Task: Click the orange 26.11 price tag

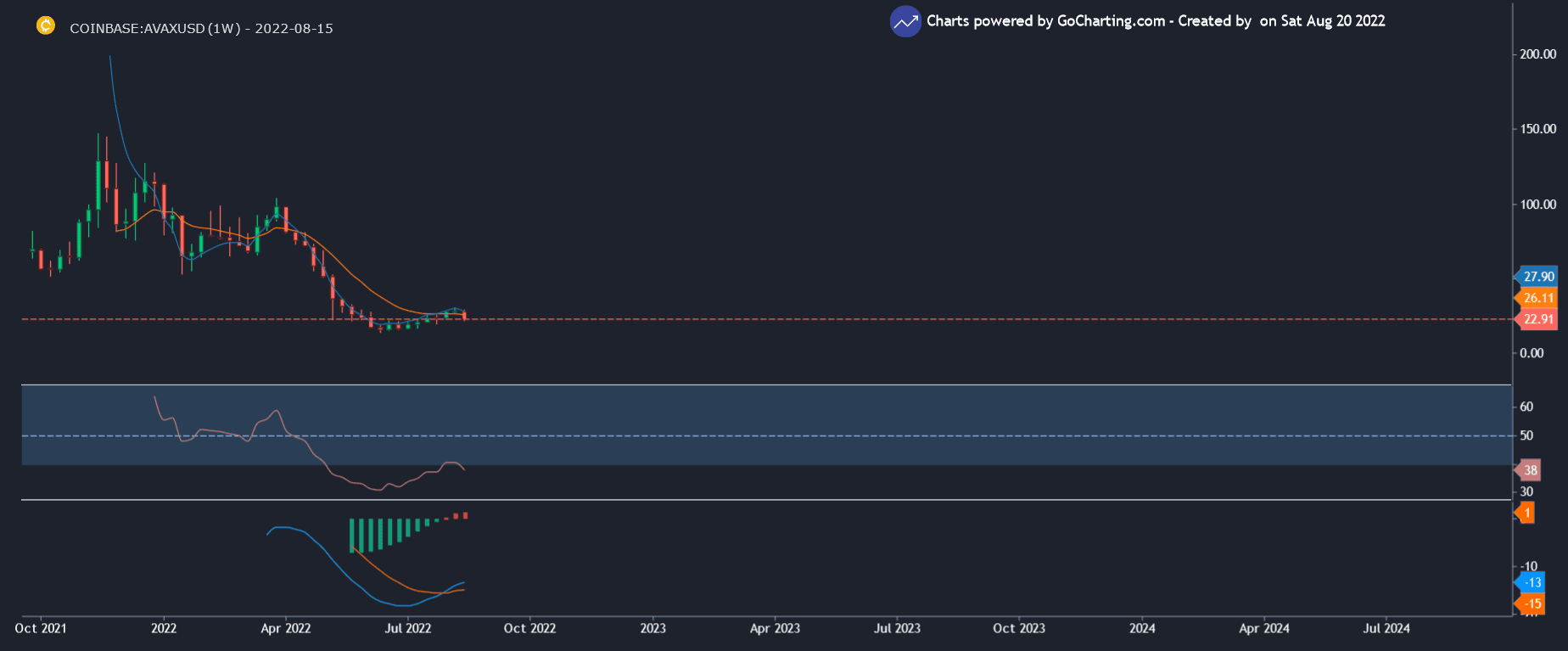Action: [x=1537, y=298]
